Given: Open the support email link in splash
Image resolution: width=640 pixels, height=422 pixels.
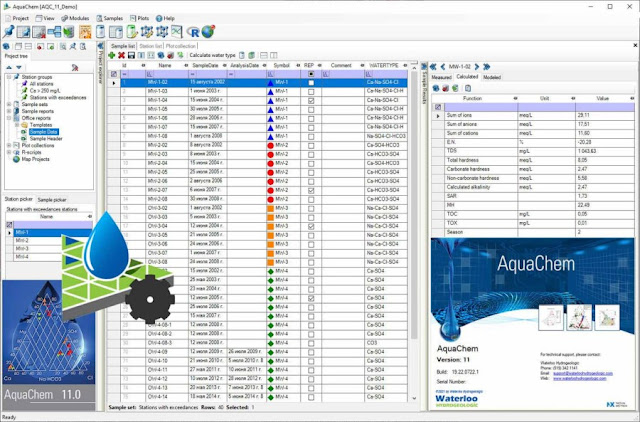Looking at the screenshot, I should pyautogui.click(x=583, y=373).
